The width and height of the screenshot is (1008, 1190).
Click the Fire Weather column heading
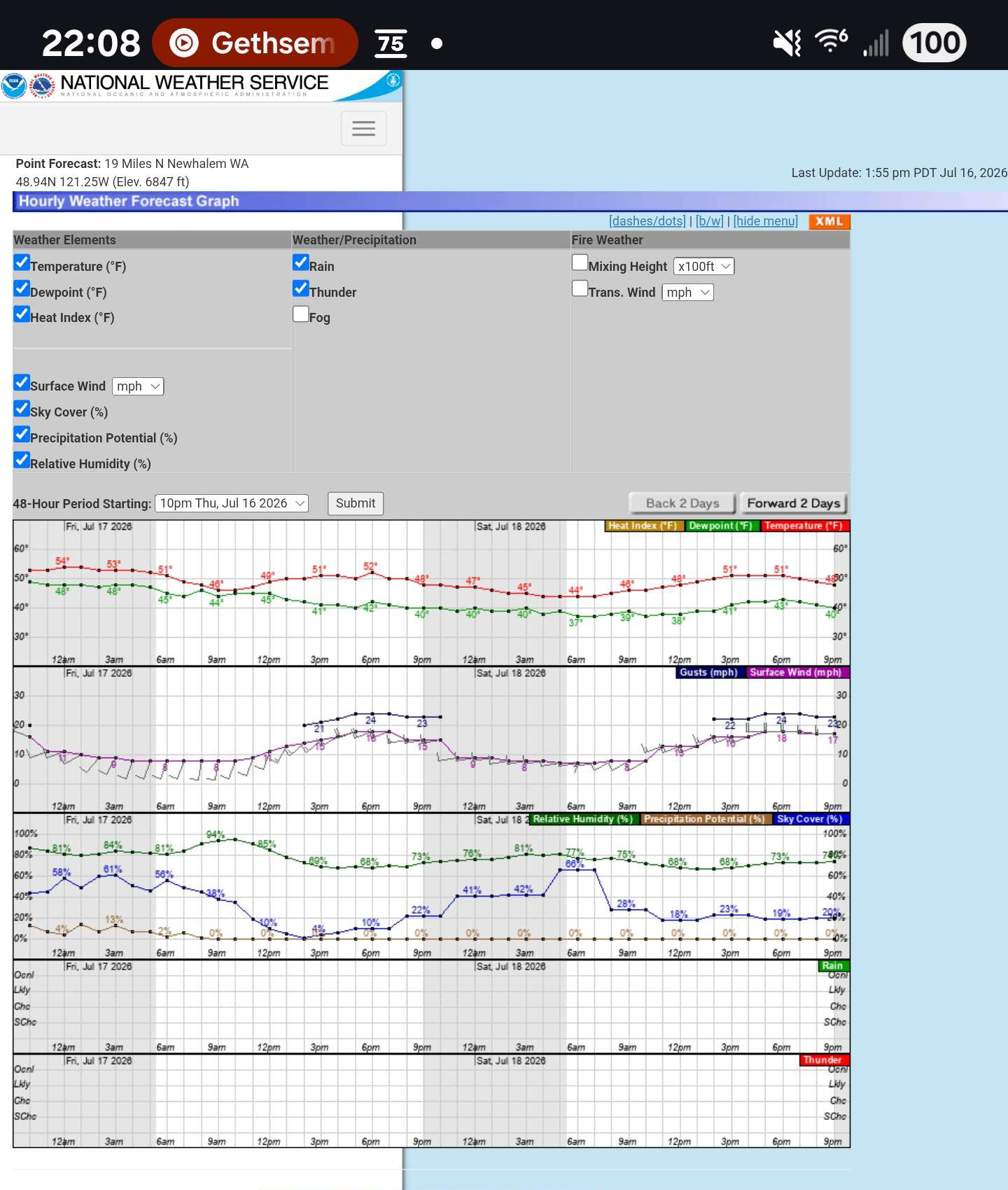[x=607, y=240]
